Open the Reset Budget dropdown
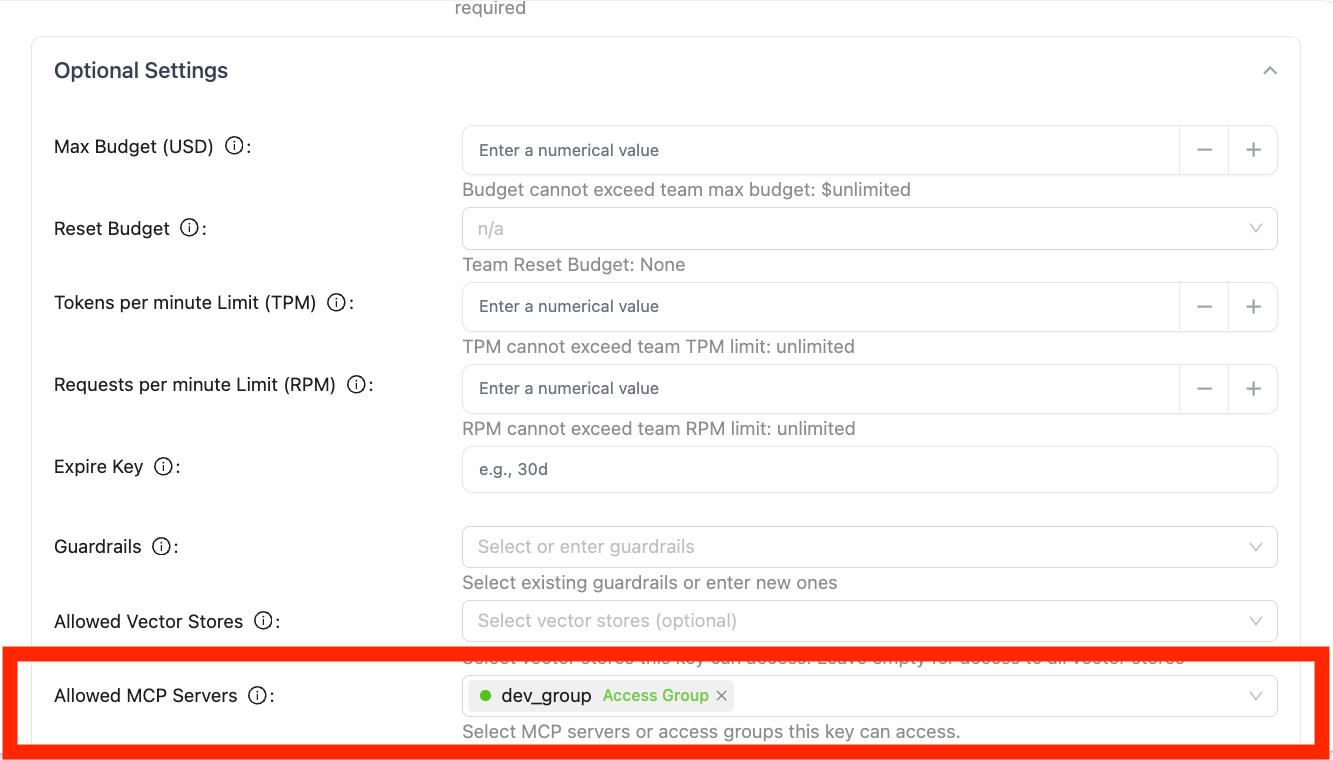 pos(869,229)
